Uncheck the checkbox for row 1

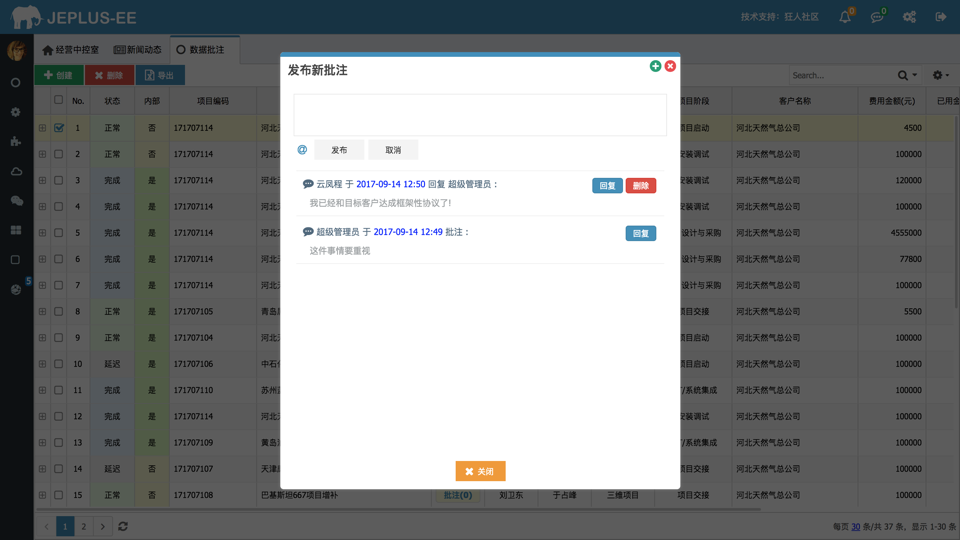click(x=59, y=128)
